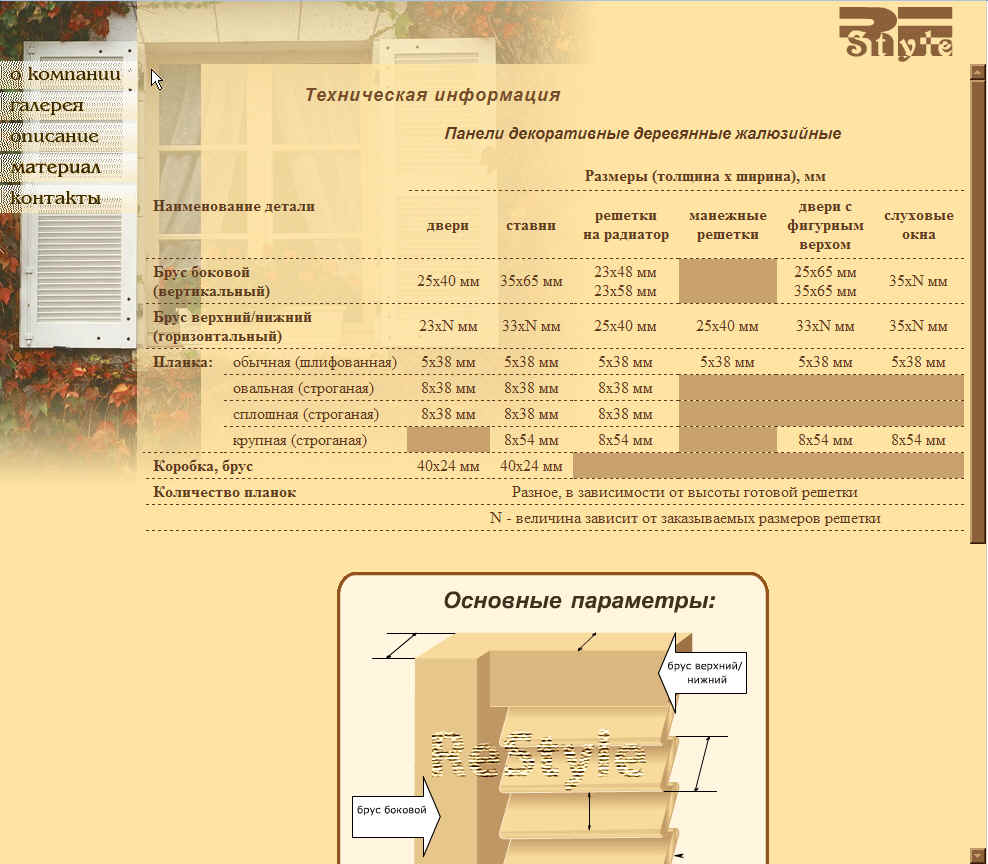
Task: Click the R Style logo at top right
Action: [x=895, y=32]
